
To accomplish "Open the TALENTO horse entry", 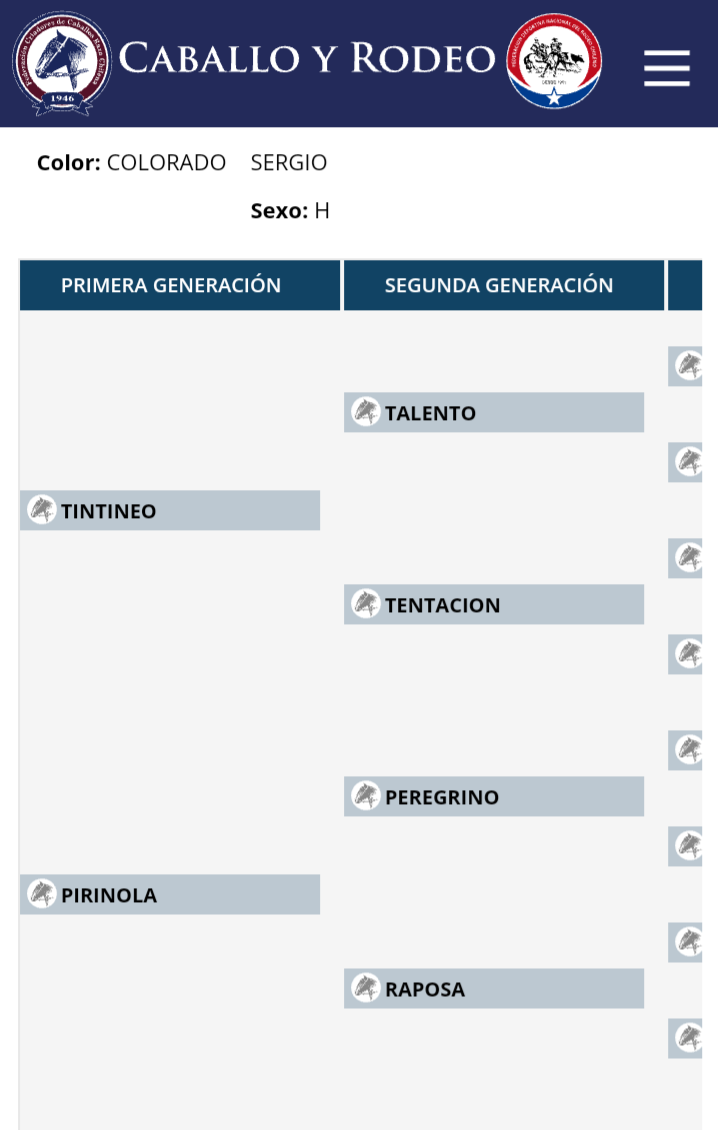I will pos(494,412).
